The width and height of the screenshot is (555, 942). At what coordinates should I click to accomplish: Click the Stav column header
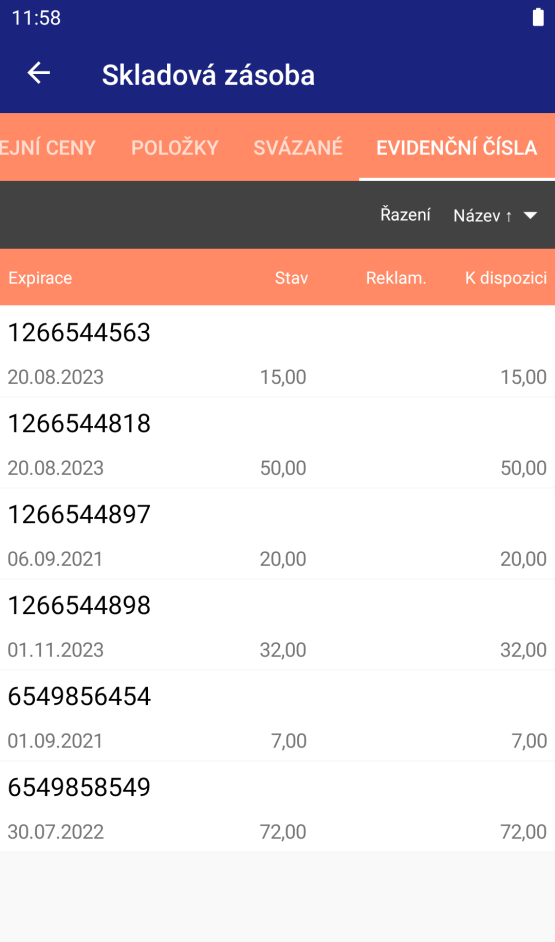pyautogui.click(x=291, y=278)
